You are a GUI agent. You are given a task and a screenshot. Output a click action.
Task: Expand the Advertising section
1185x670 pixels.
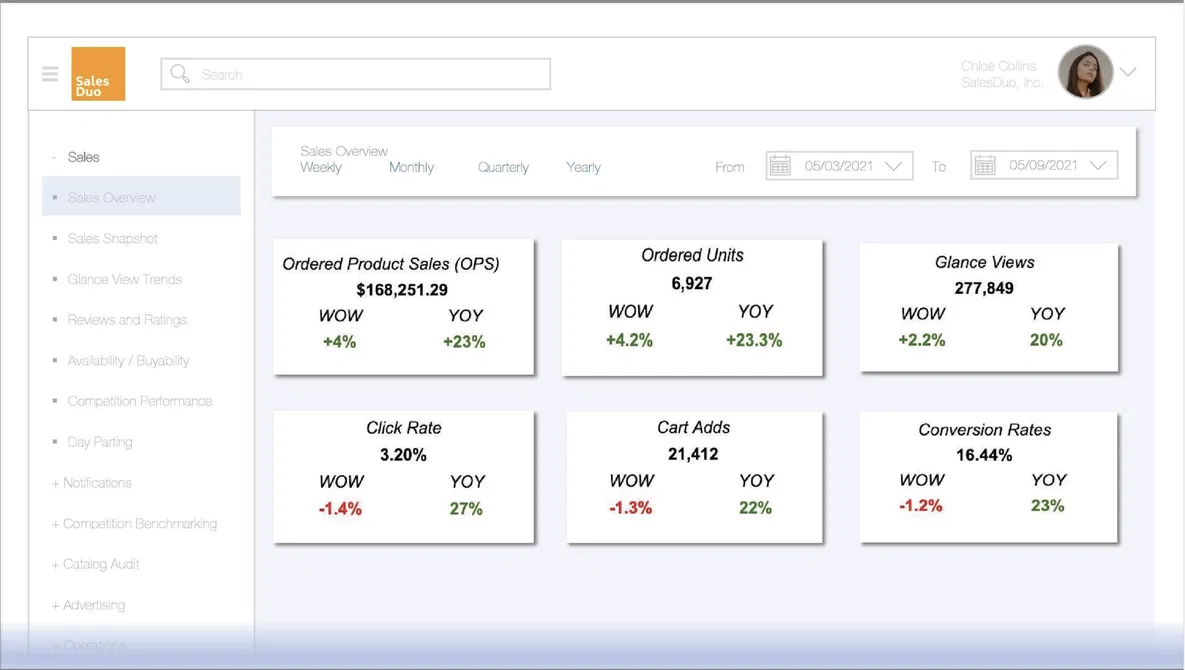pyautogui.click(x=88, y=605)
